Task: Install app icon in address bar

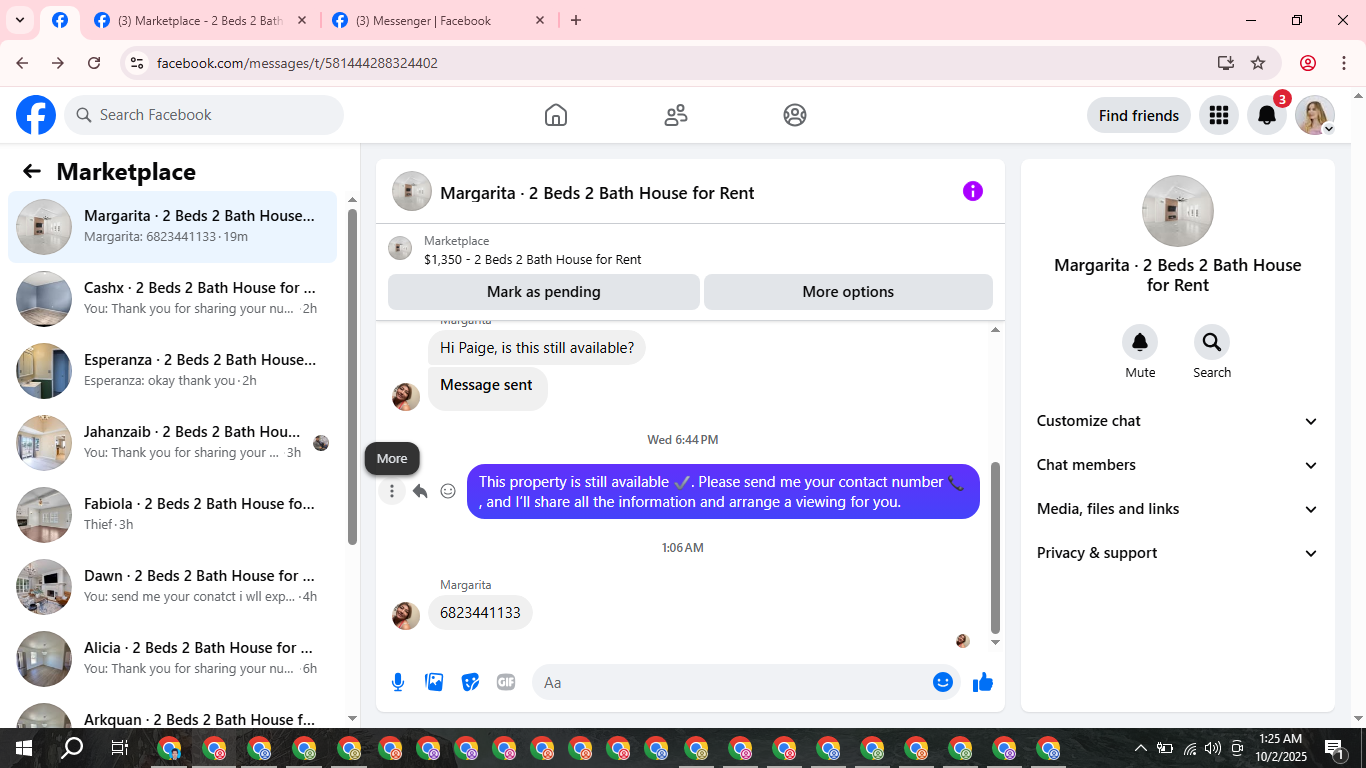Action: point(1226,63)
